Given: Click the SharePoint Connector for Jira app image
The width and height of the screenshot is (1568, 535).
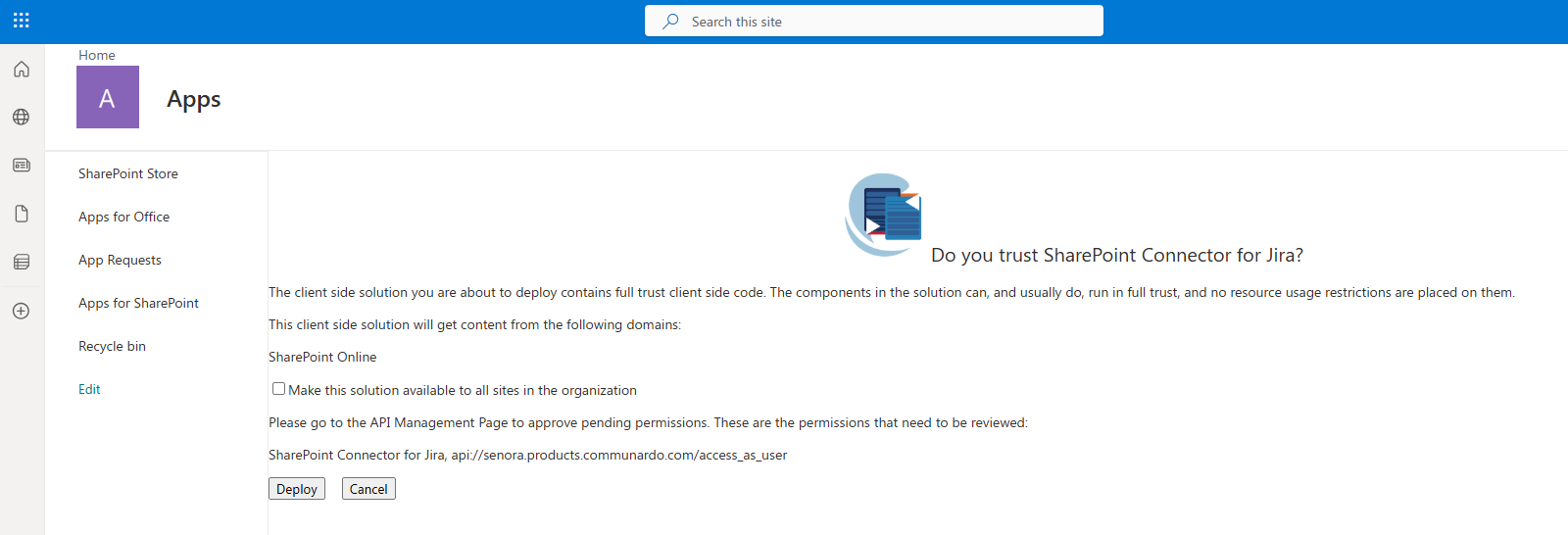Looking at the screenshot, I should click(x=884, y=215).
